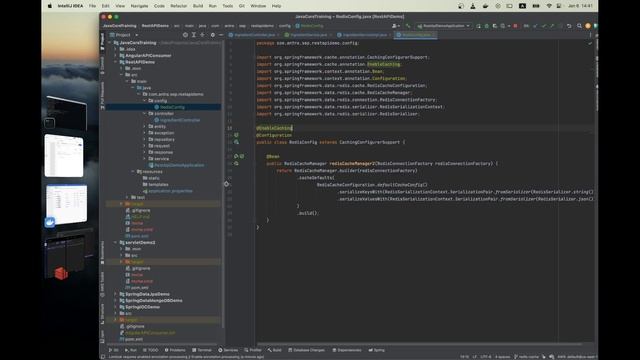Open the File menu
Viewport: 640px width, 360px height.
coord(92,6)
